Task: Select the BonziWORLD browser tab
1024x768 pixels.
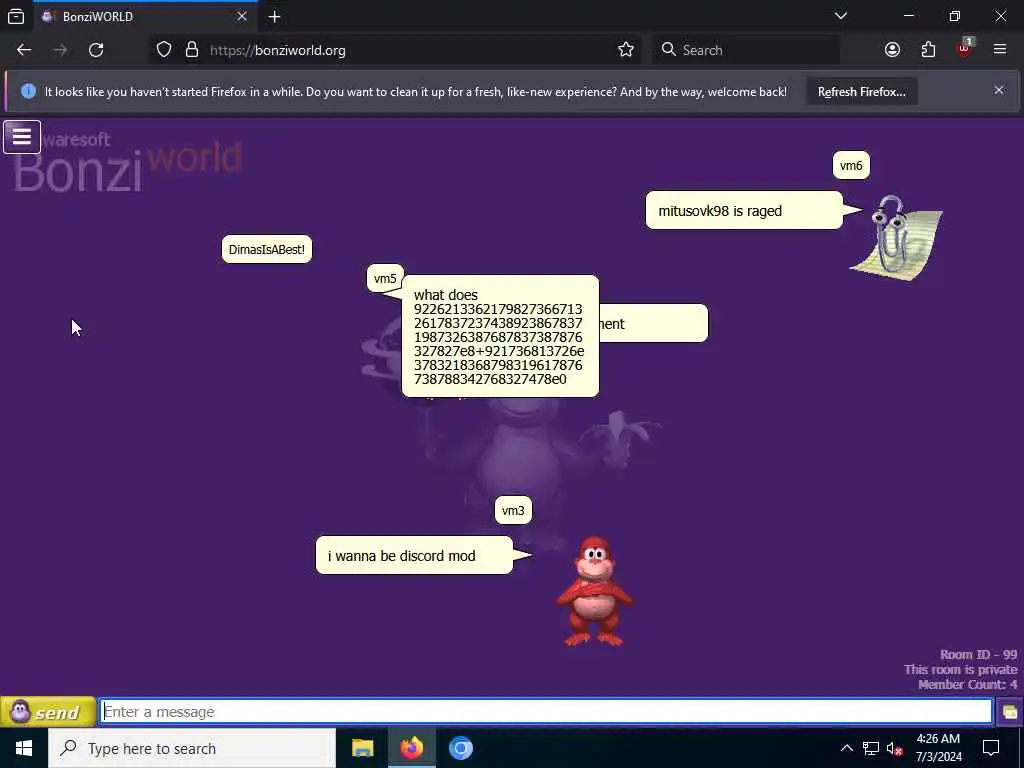Action: [x=145, y=16]
